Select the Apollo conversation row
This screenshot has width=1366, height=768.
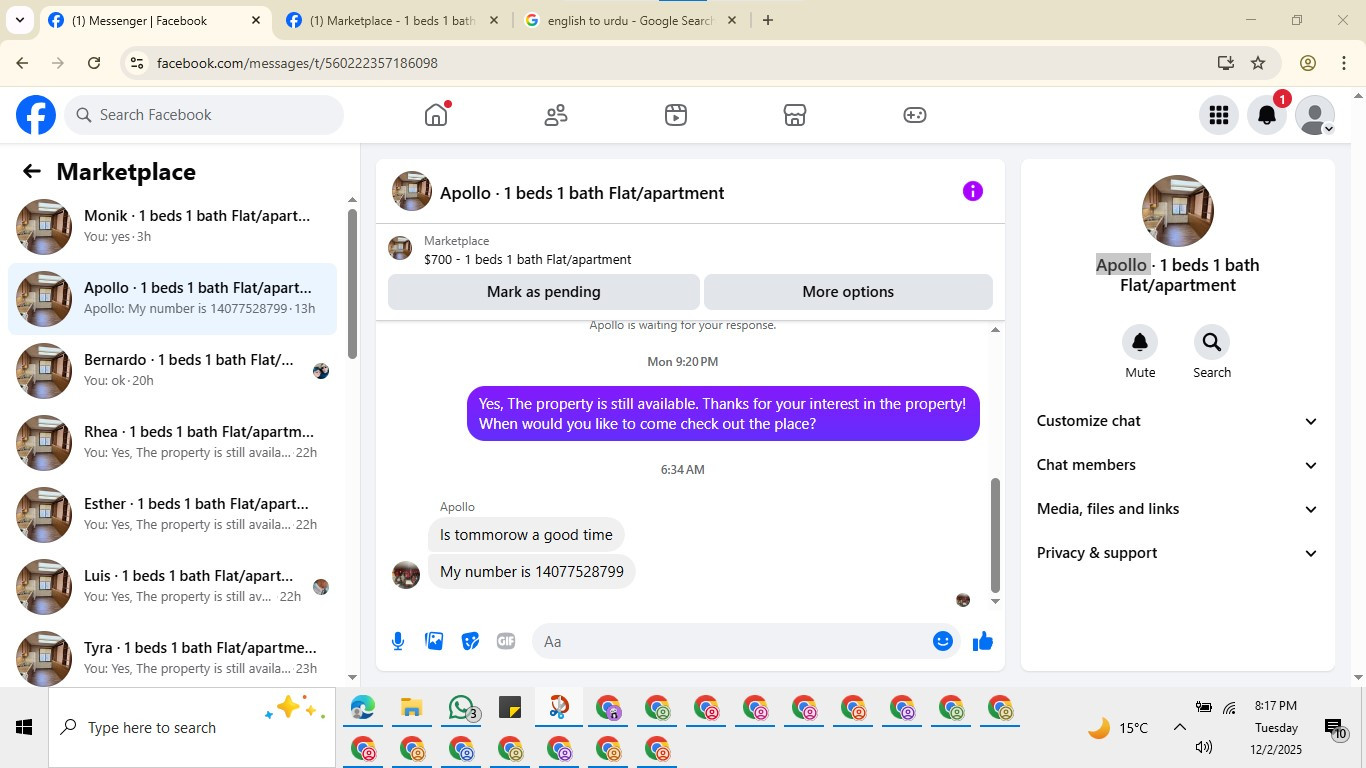point(172,299)
